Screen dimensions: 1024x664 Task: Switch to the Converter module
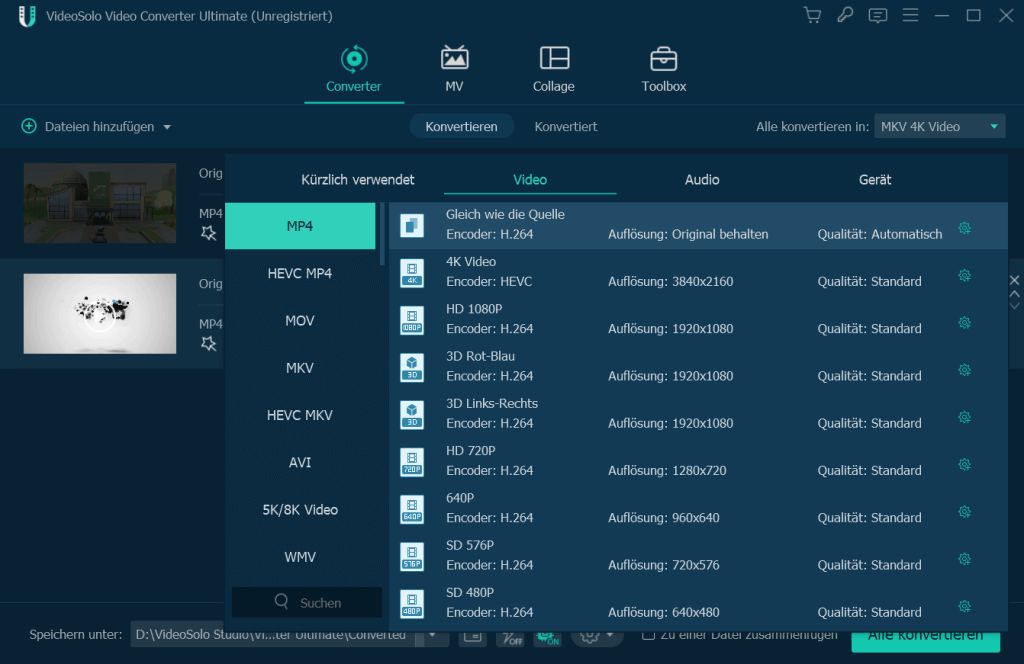pyautogui.click(x=353, y=69)
